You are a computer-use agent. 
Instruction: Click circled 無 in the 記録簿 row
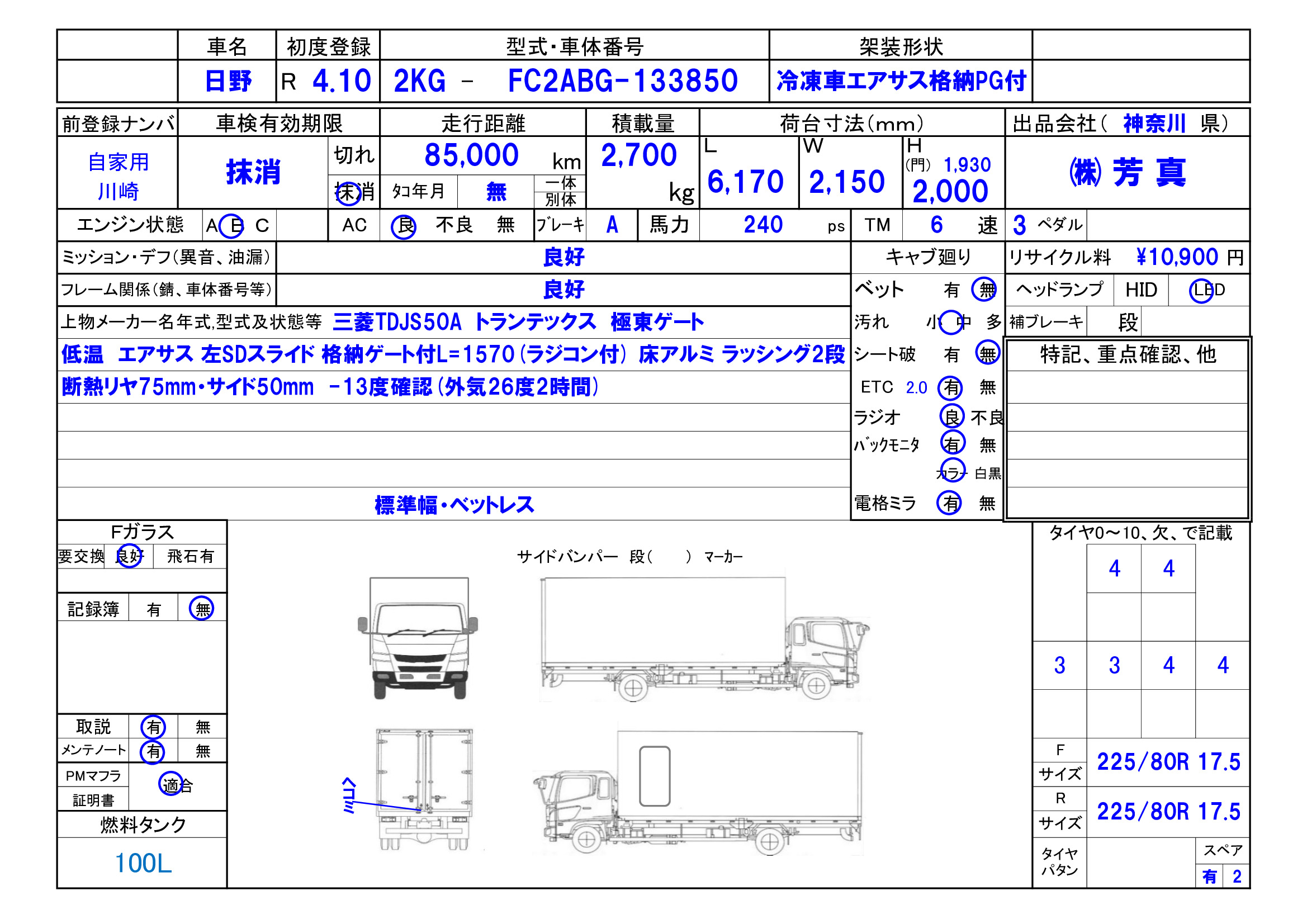(x=202, y=609)
